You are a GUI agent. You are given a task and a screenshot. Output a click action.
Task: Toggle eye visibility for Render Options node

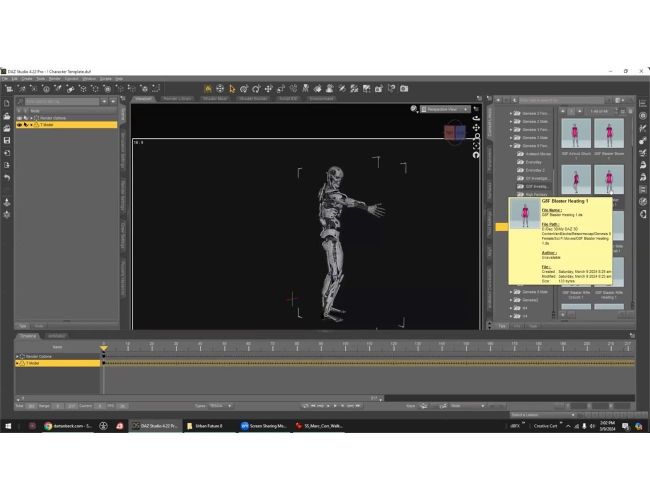(x=19, y=118)
